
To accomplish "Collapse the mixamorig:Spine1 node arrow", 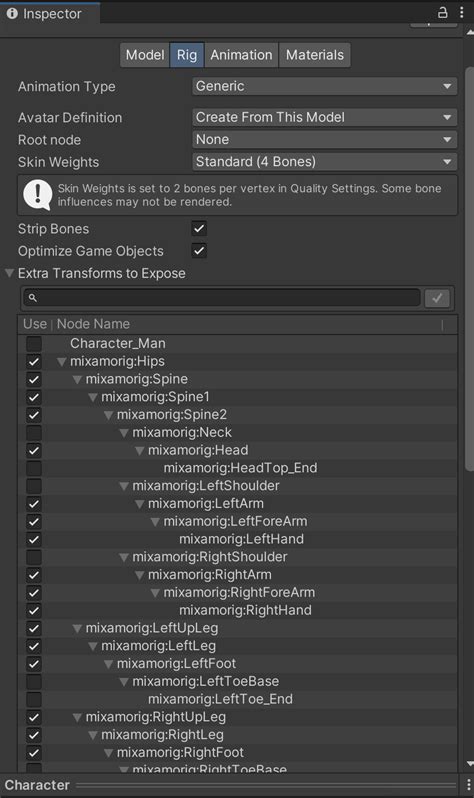I will point(93,397).
